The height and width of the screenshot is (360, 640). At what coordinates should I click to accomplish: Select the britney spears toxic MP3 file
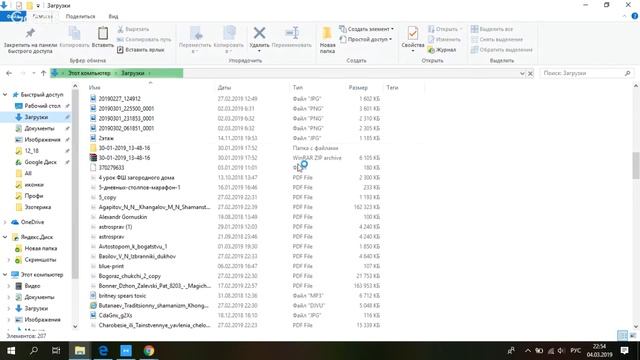click(122, 296)
